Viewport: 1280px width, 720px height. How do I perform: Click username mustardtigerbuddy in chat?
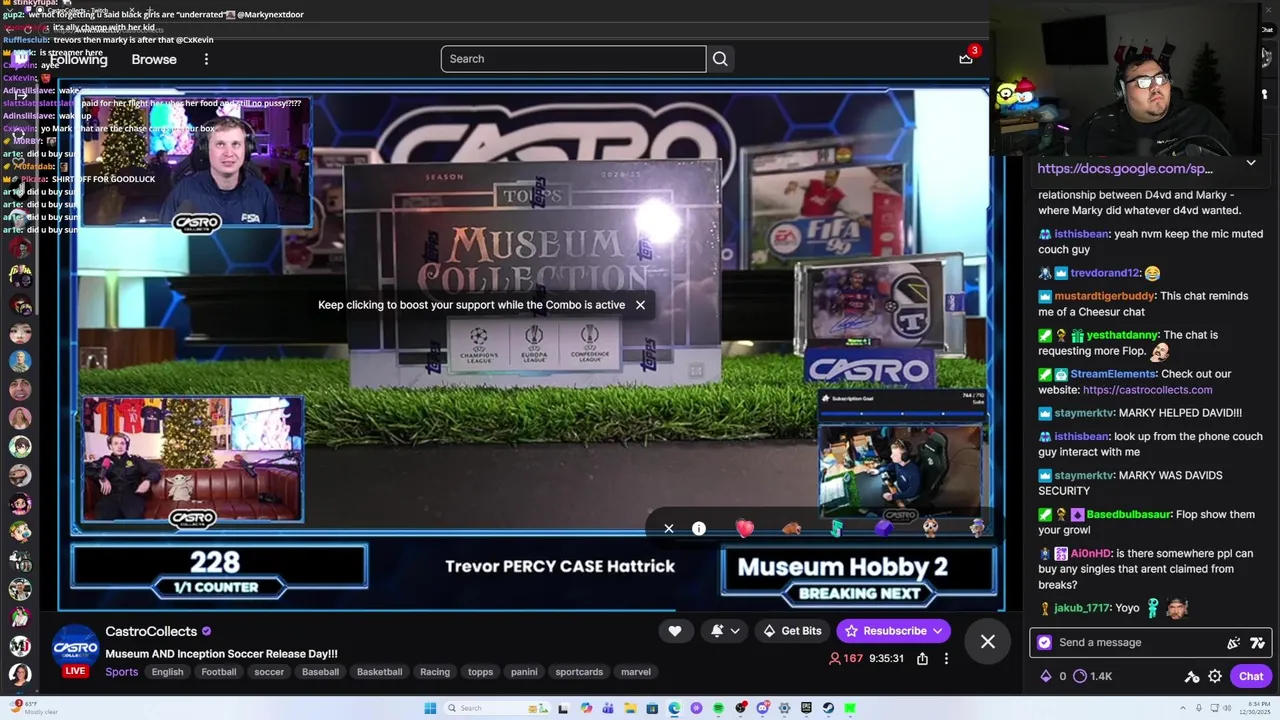(1105, 296)
